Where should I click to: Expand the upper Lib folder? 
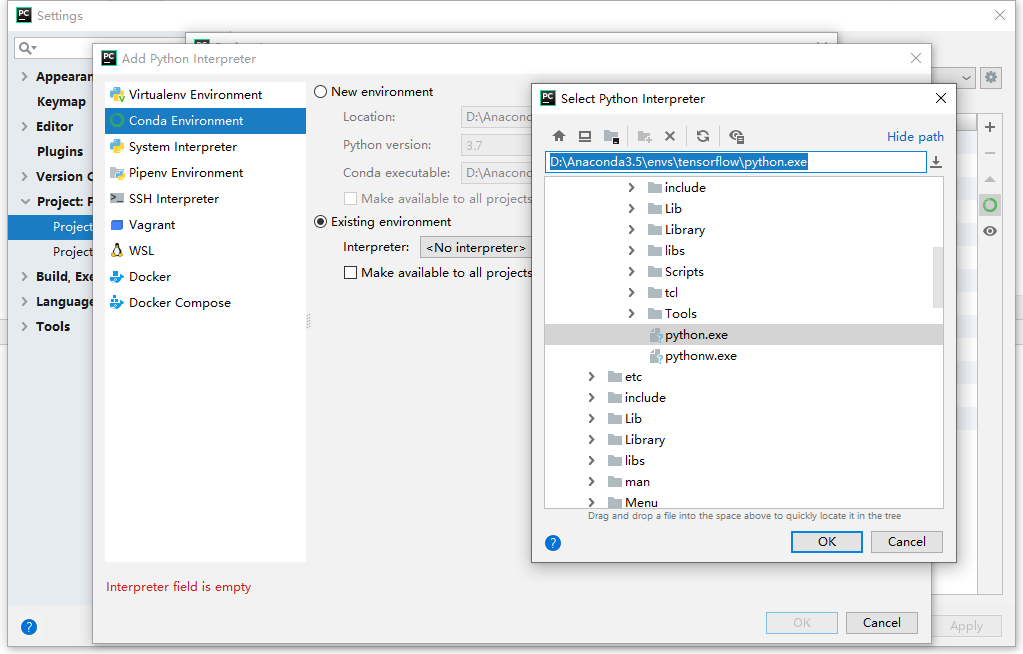pyautogui.click(x=631, y=209)
